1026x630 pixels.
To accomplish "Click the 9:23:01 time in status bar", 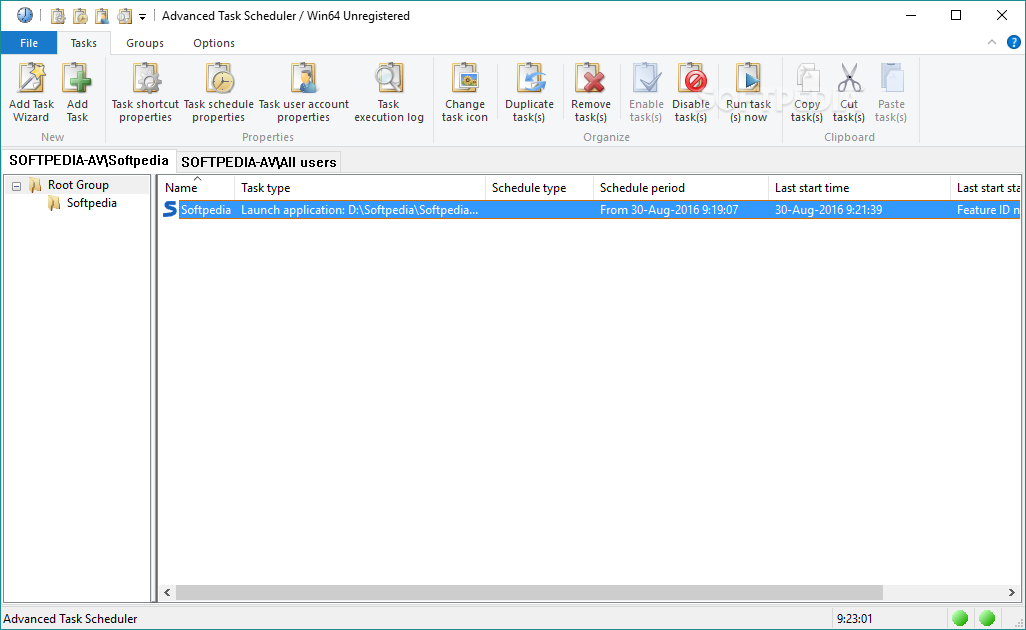I will [854, 619].
